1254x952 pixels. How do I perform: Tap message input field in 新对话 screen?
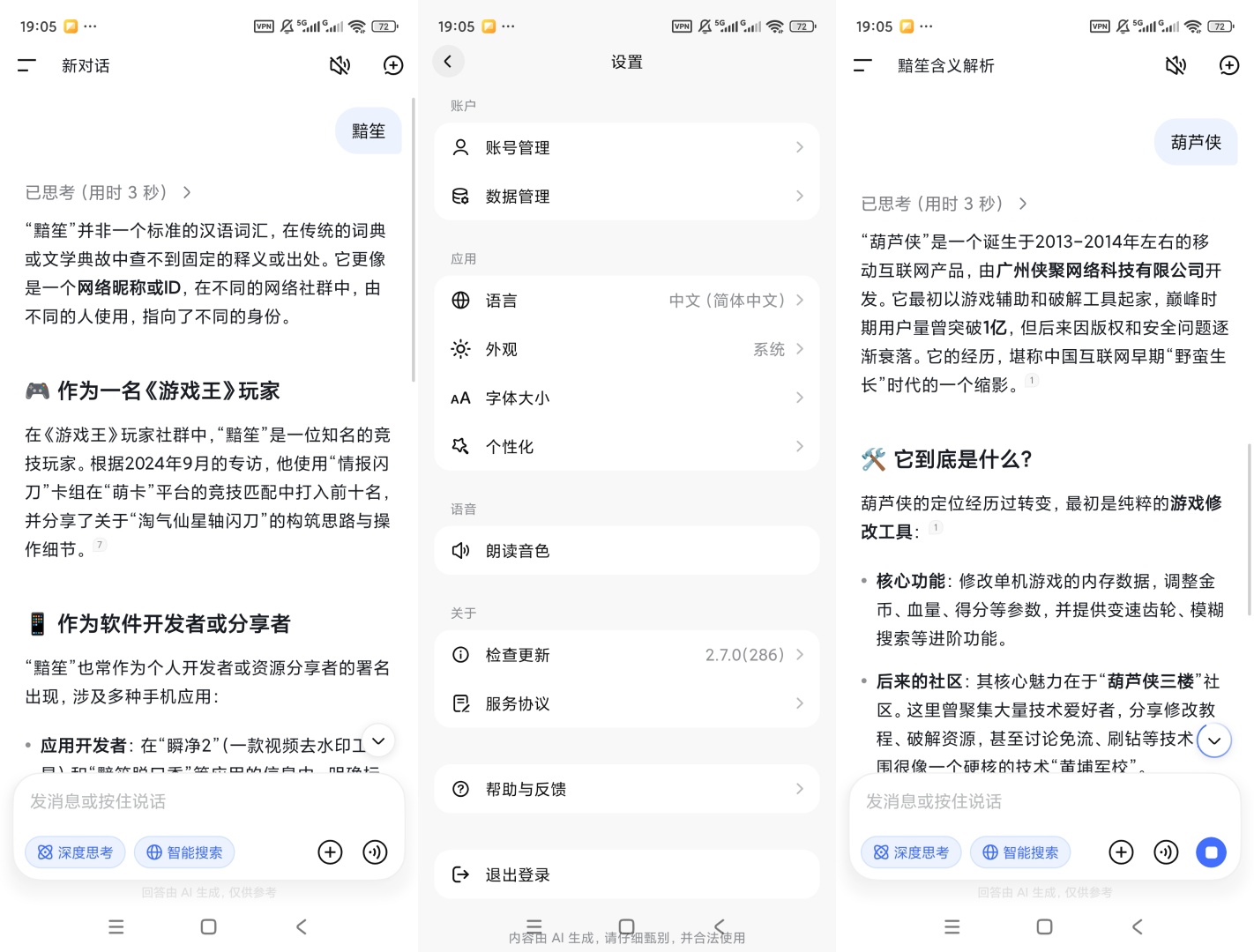pos(209,801)
